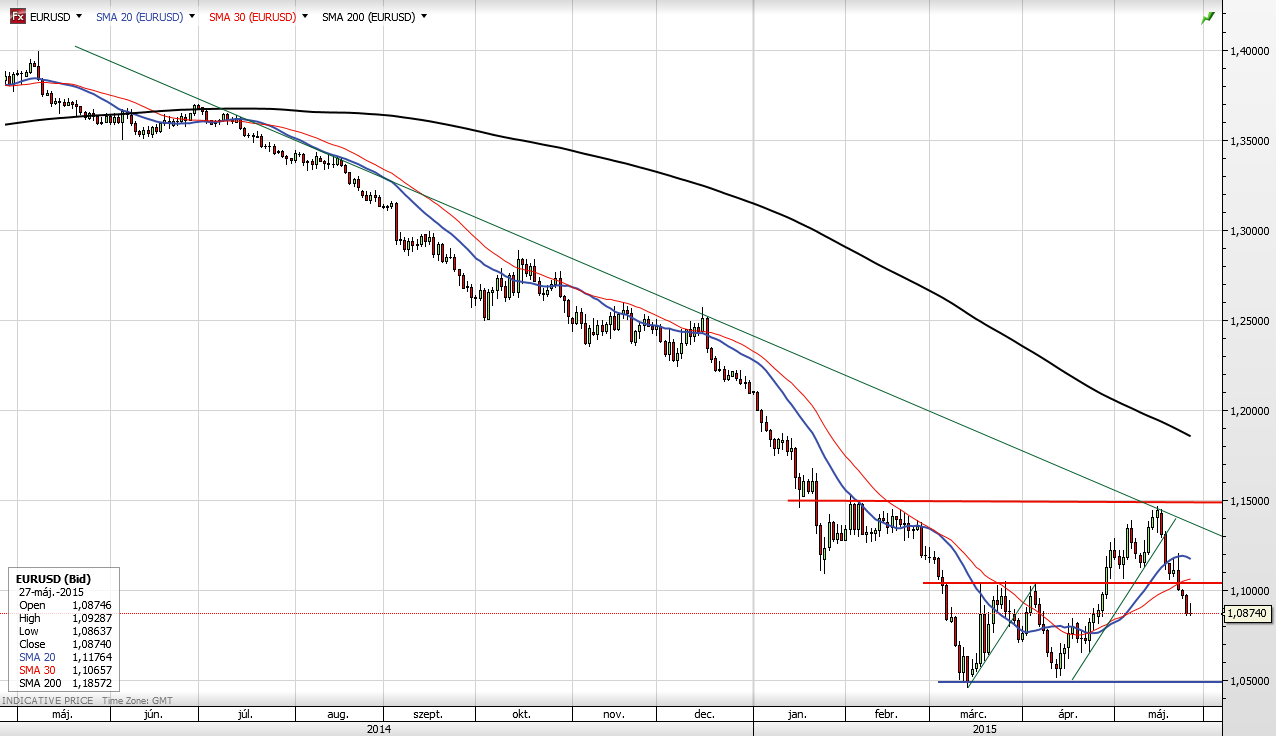This screenshot has height=736, width=1276.
Task: Click the SMA 20 value 1,11764 in the info box
Action: (x=91, y=657)
